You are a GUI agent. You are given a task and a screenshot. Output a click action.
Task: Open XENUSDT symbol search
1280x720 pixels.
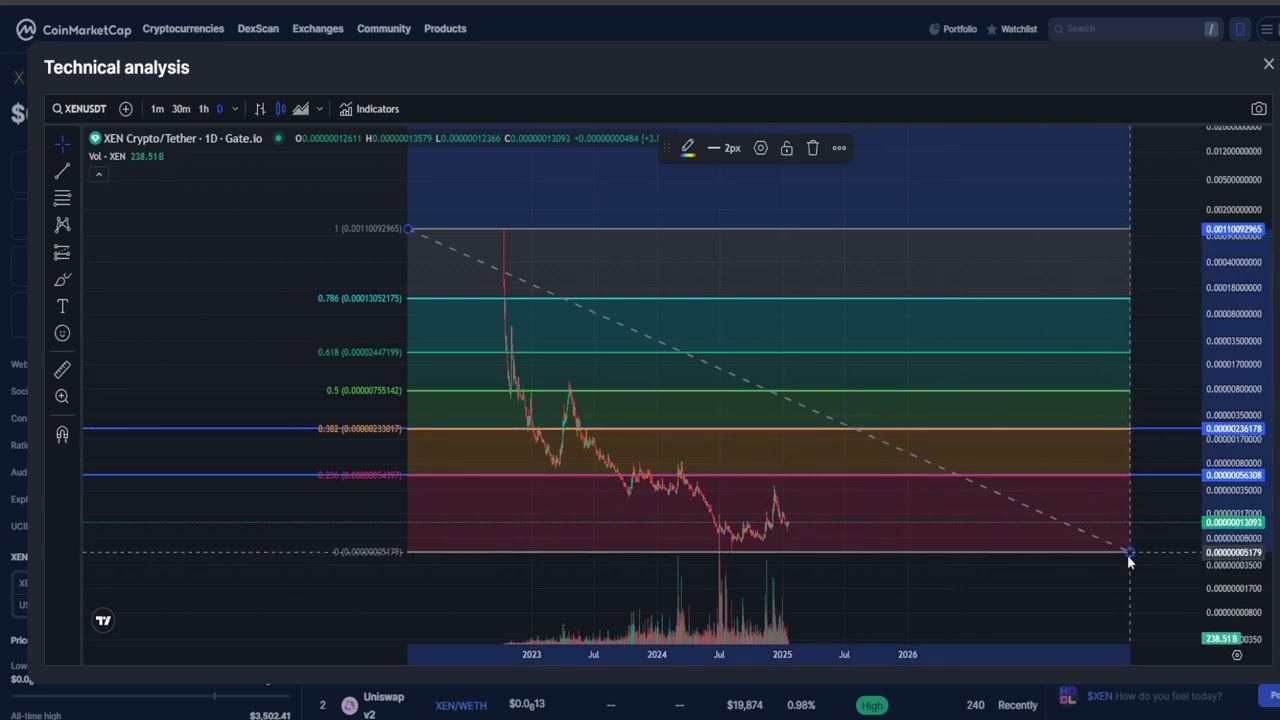tap(79, 109)
